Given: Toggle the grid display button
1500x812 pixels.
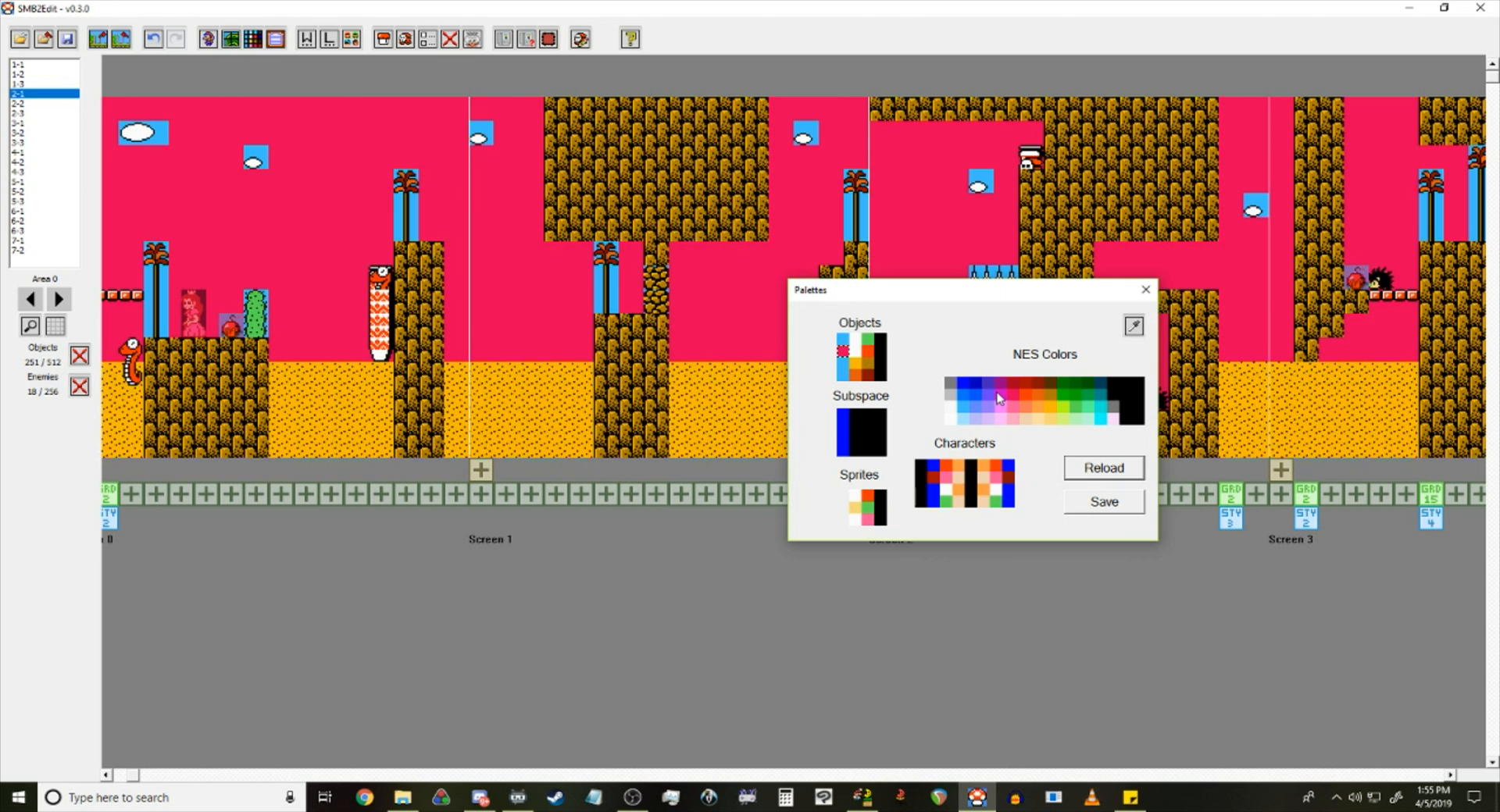Looking at the screenshot, I should (x=55, y=326).
